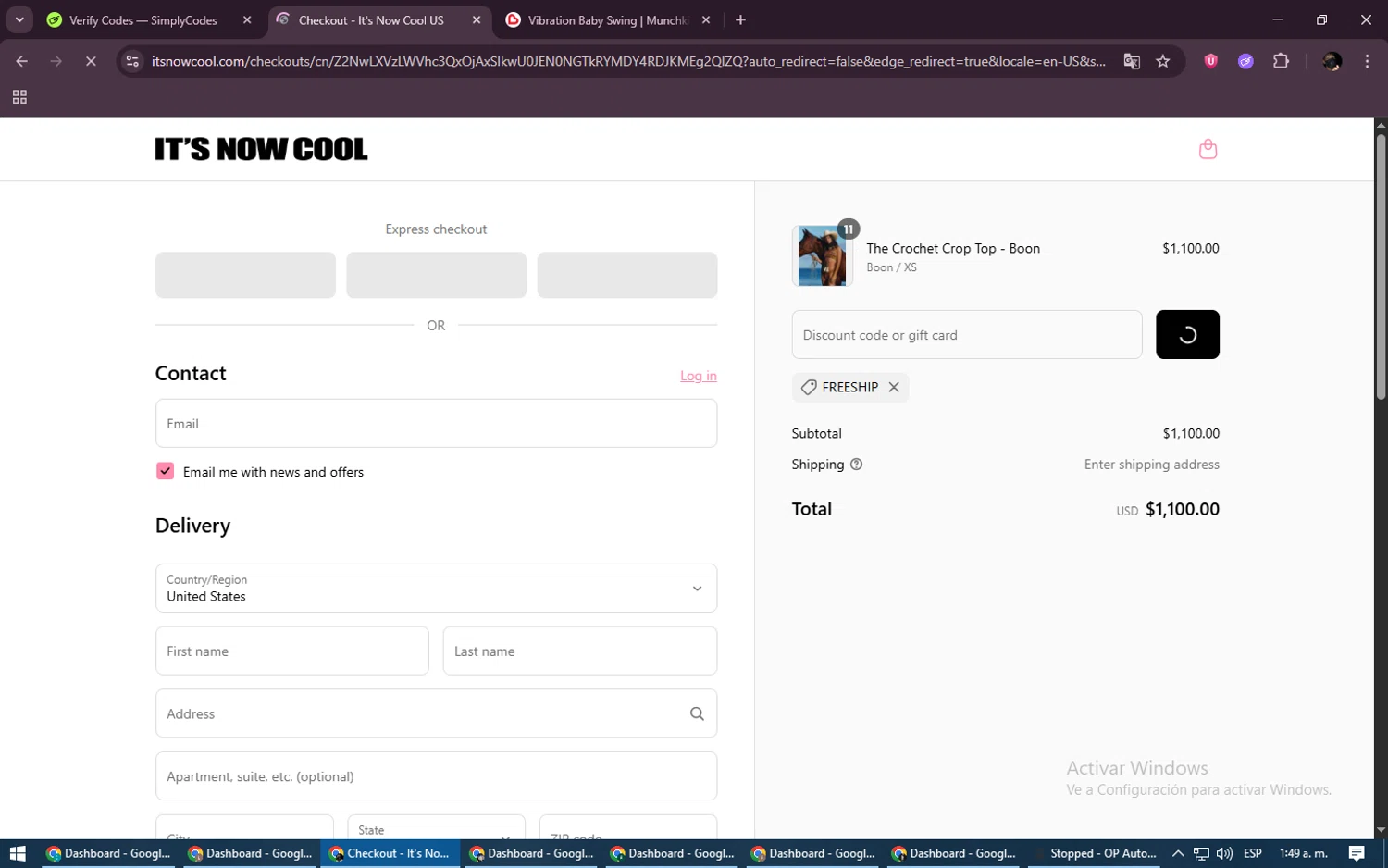Open the State dropdown
Screen dimensions: 1388x868
coord(436,827)
